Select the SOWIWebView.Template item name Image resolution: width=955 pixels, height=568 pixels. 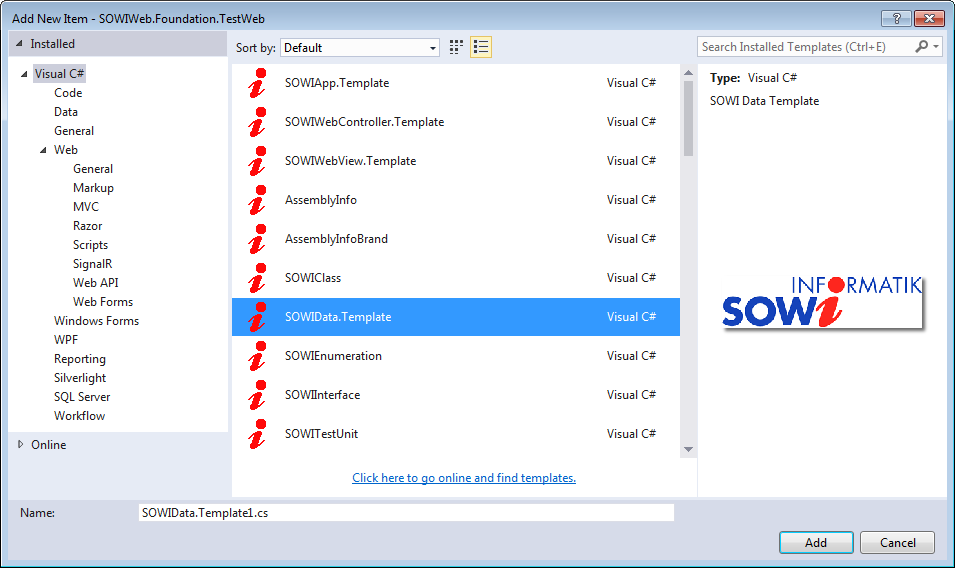pos(350,161)
